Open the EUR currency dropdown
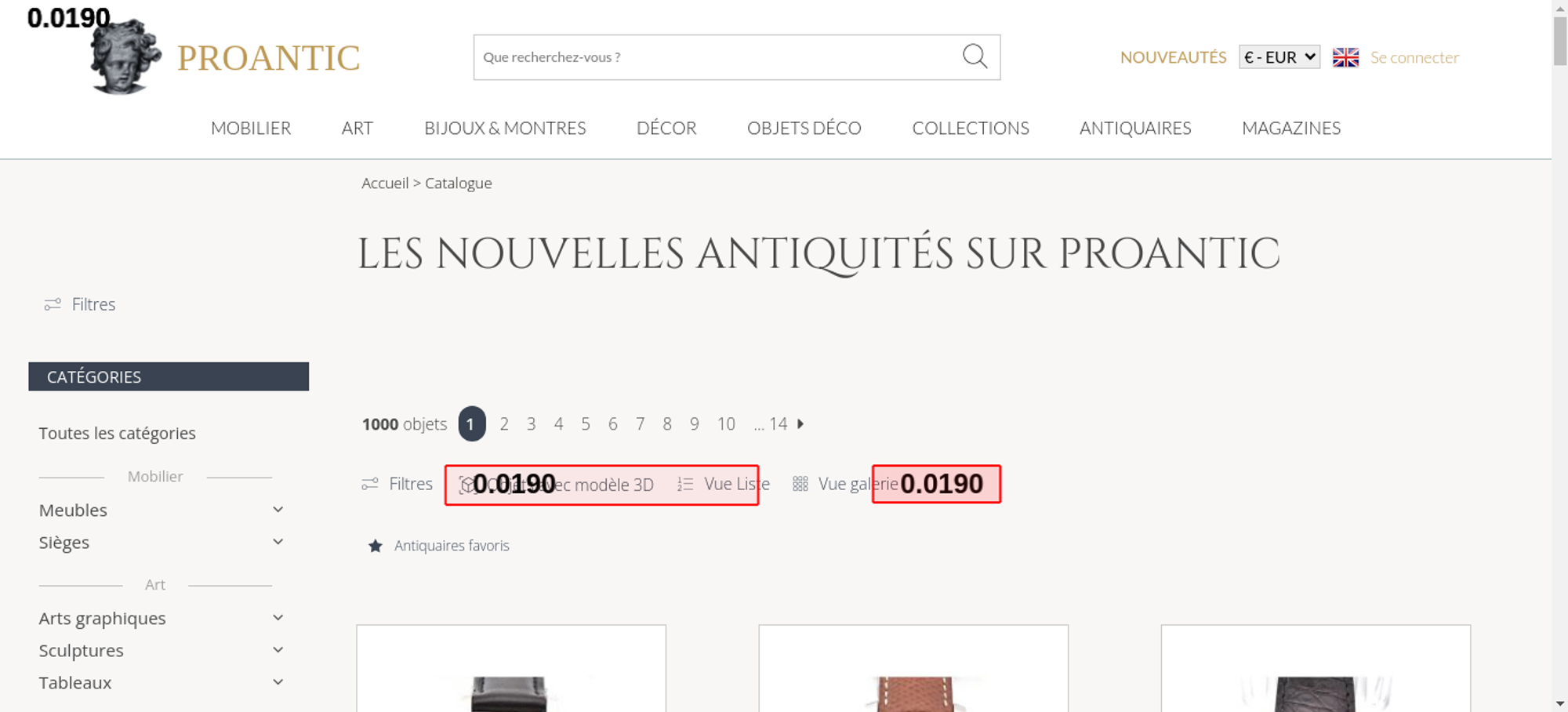The height and width of the screenshot is (712, 1568). (1279, 57)
